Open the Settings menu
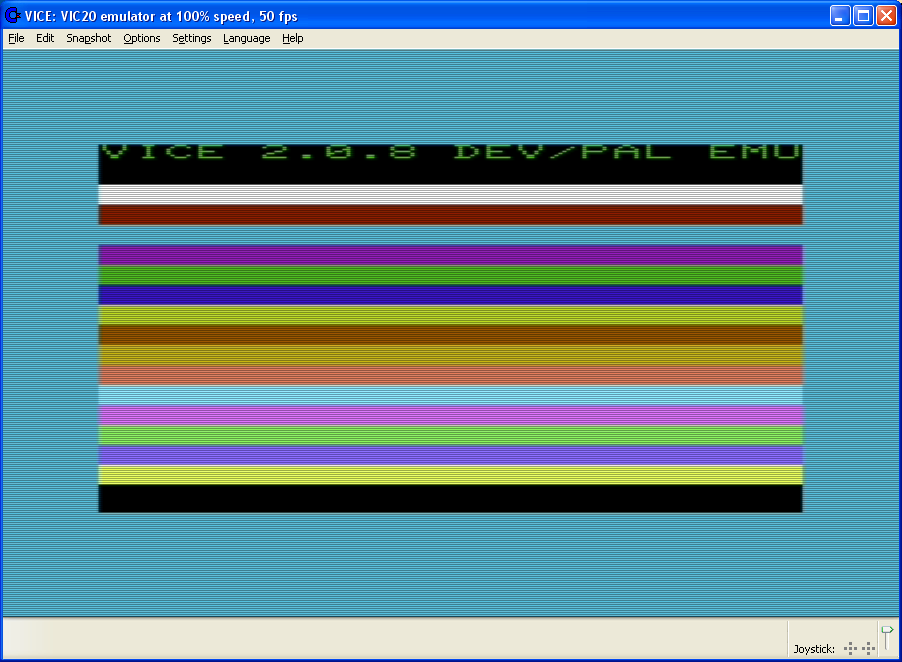Viewport: 902px width, 662px height. pos(192,39)
